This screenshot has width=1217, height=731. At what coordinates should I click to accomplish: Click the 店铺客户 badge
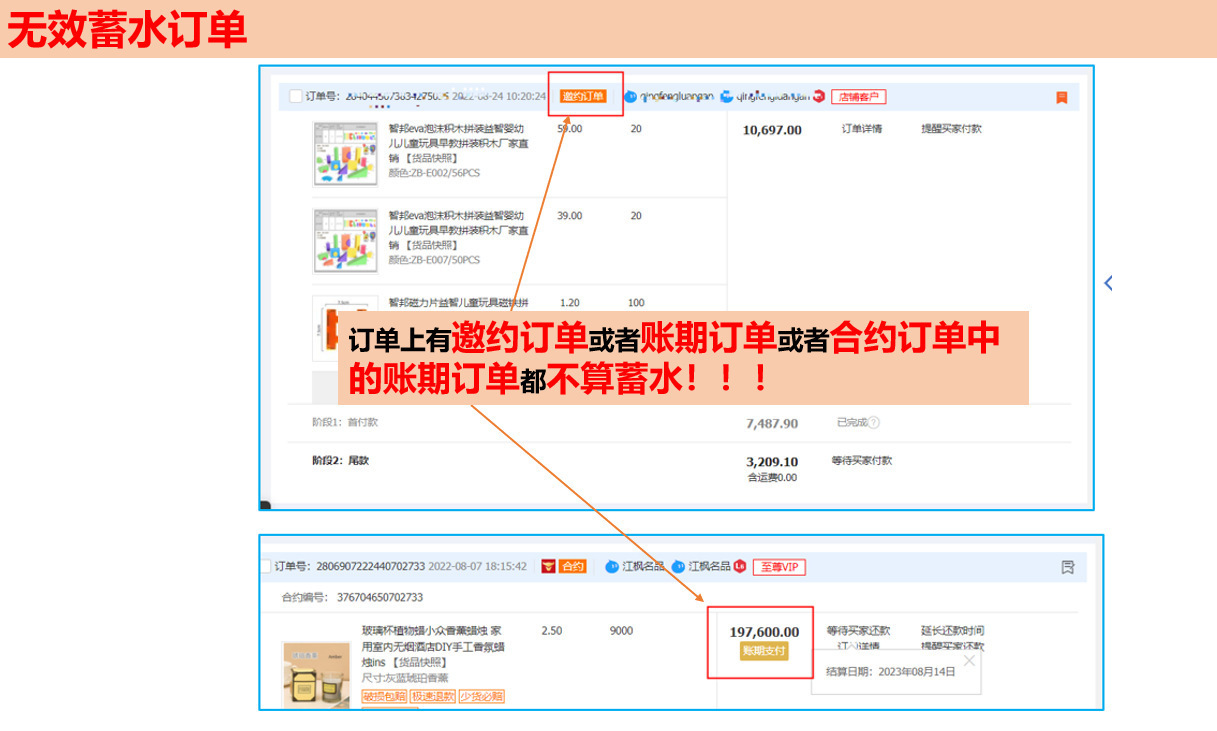tap(858, 97)
